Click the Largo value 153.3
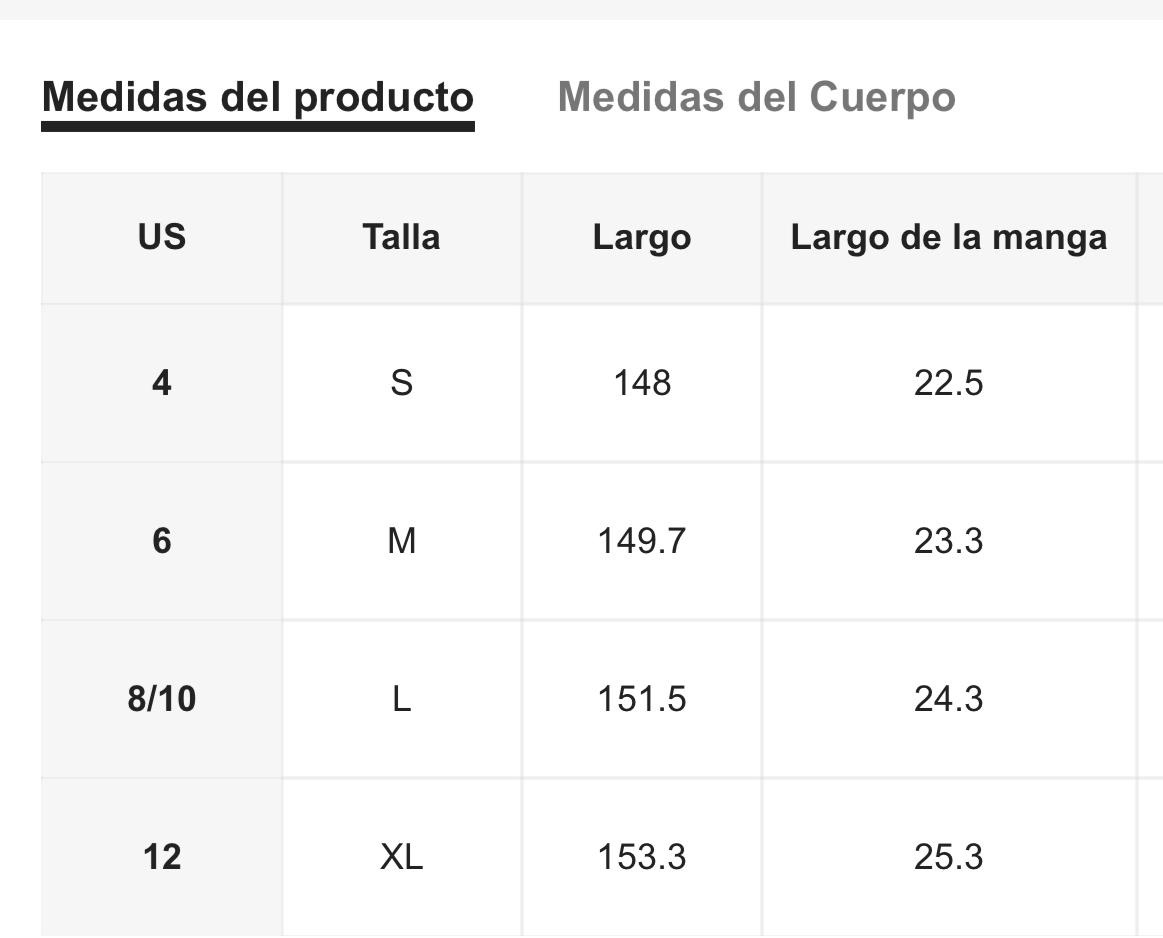This screenshot has height=938, width=1163. [x=642, y=857]
